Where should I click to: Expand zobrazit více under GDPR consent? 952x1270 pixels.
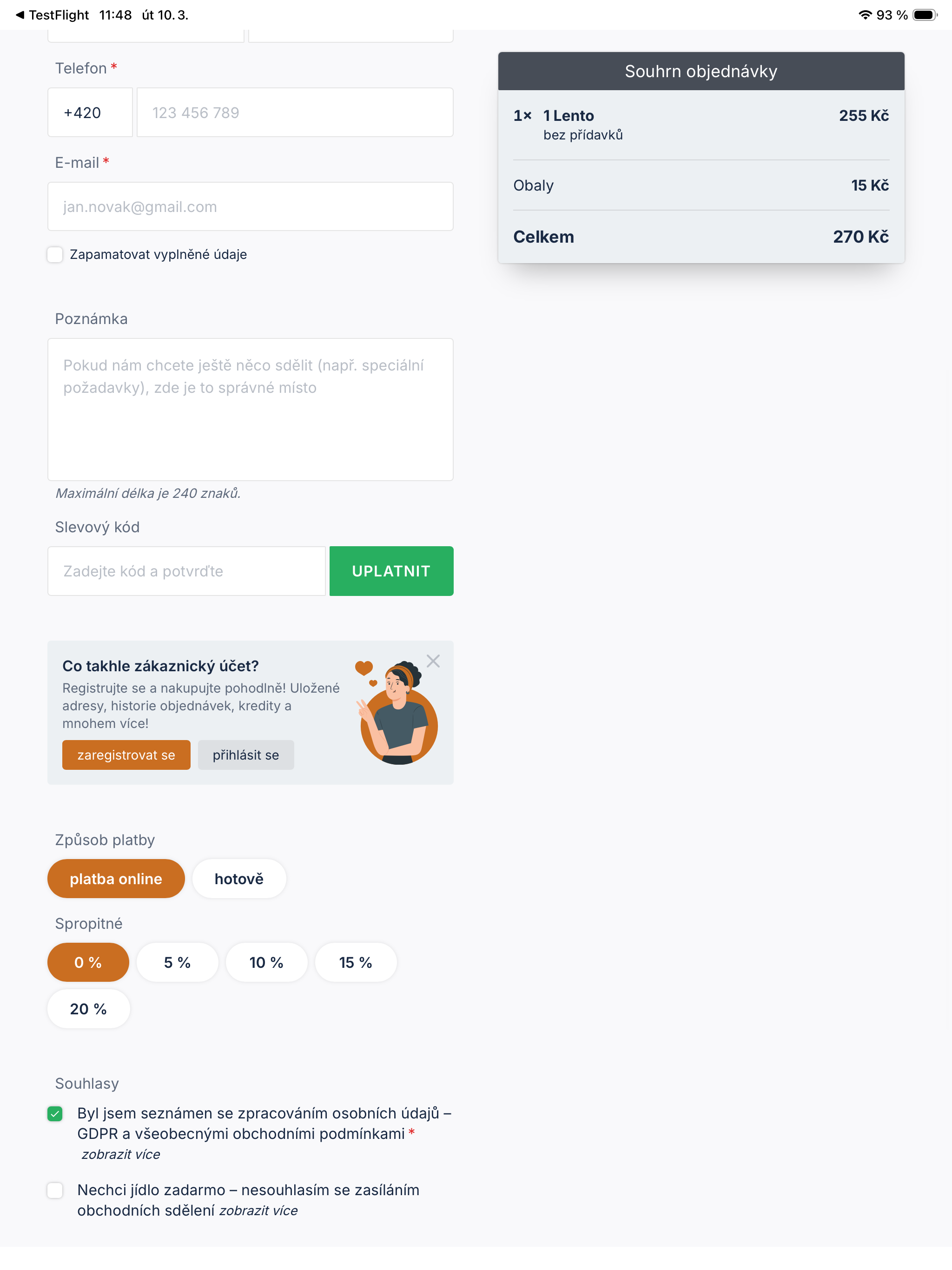coord(120,1154)
